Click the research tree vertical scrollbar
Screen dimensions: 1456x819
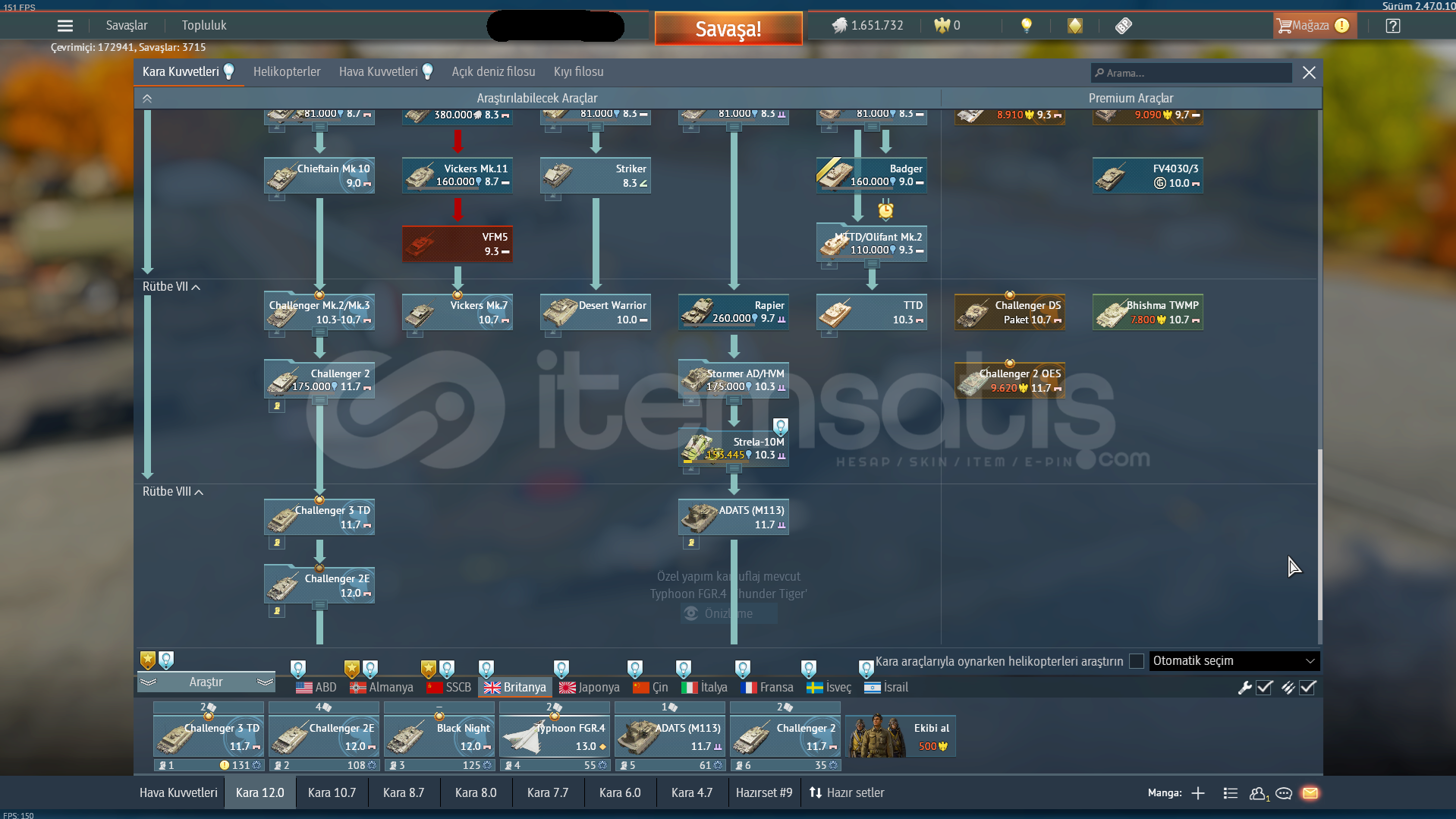[1319, 535]
